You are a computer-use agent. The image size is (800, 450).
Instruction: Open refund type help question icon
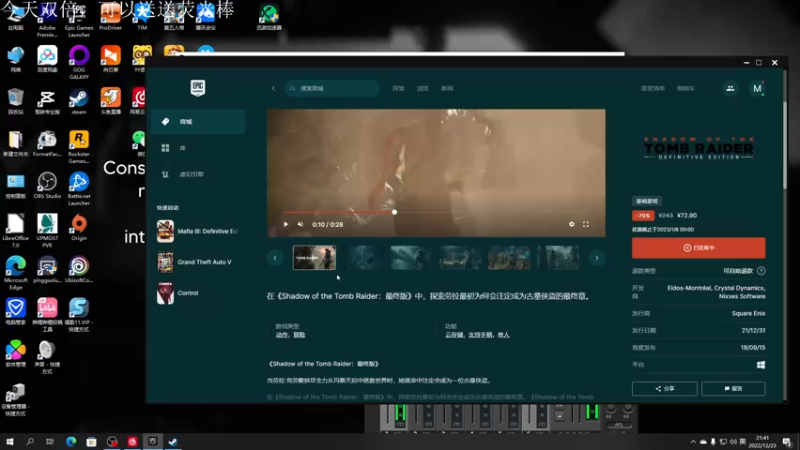(x=761, y=271)
